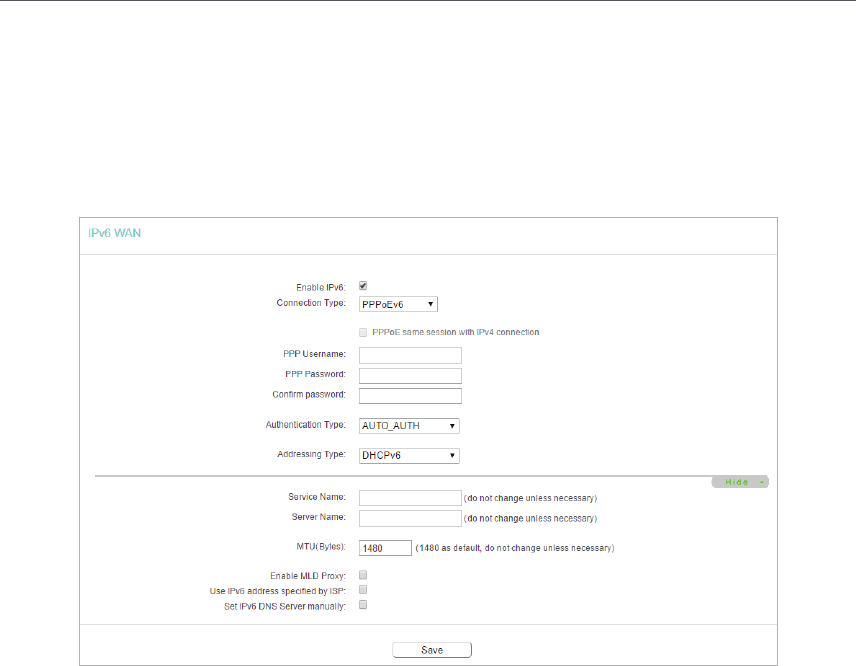Click the IPv6 WAN heading text
Screen dimensions: 856x666
click(x=115, y=233)
